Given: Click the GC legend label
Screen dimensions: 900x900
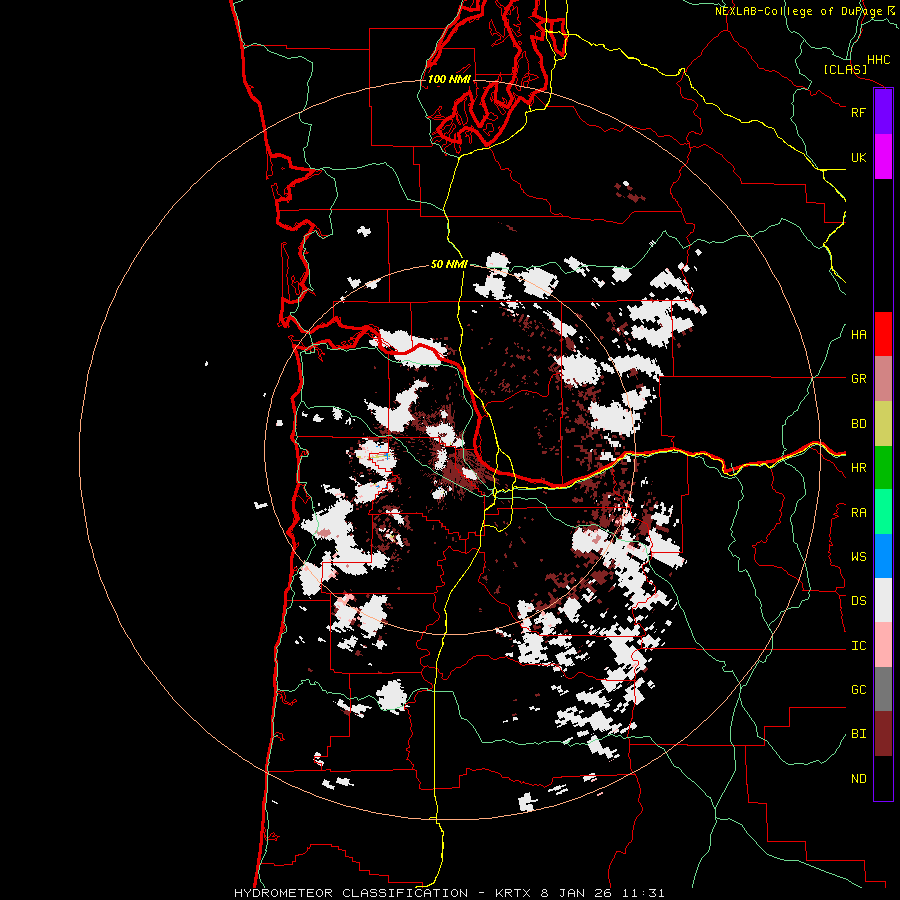Looking at the screenshot, I should click(x=859, y=690).
